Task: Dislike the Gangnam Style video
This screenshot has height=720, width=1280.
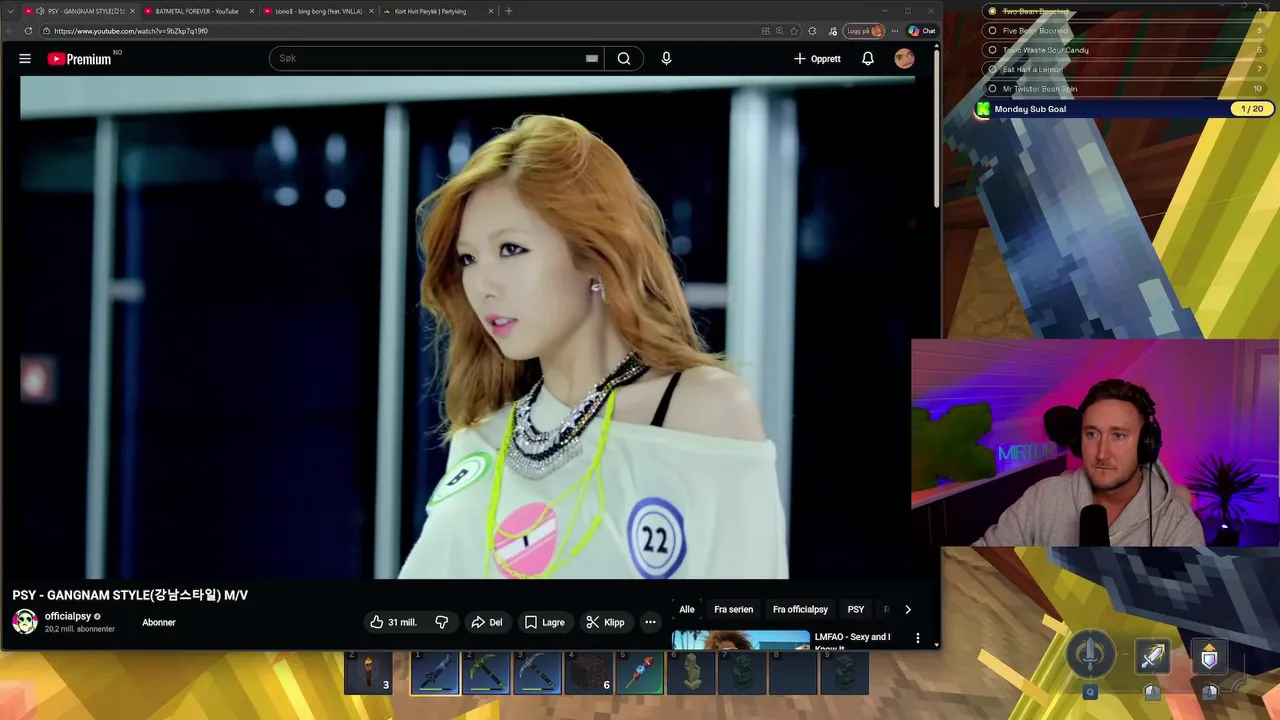Action: point(442,622)
